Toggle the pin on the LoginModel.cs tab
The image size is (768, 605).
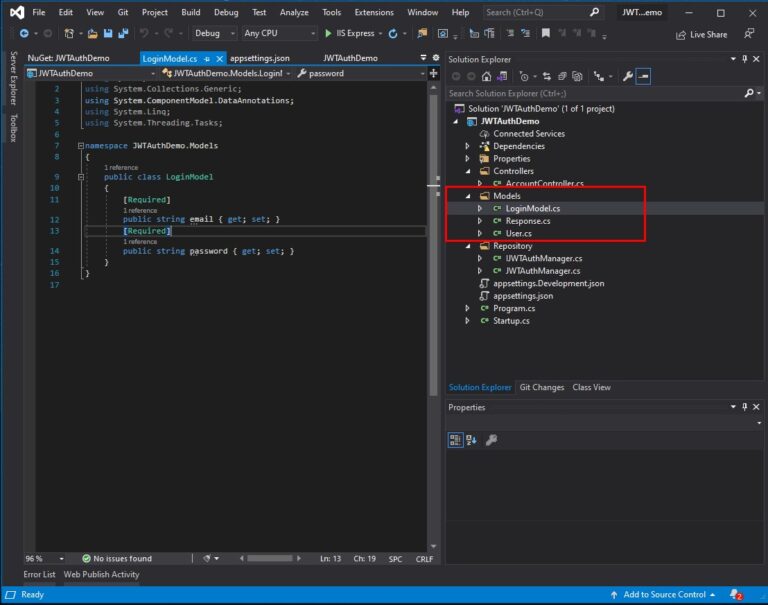click(x=207, y=59)
